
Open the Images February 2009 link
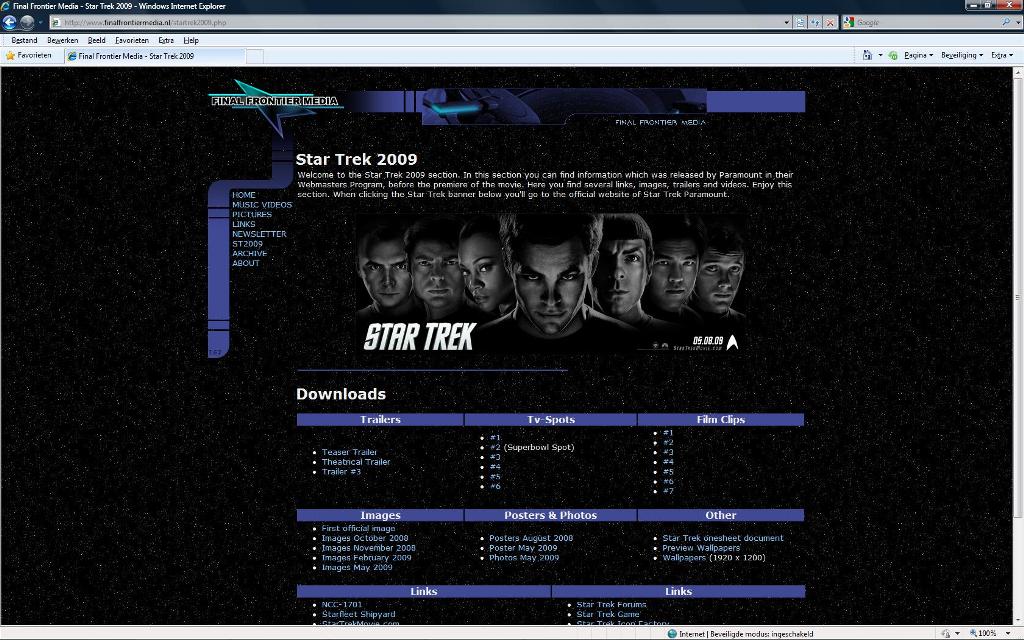366,558
